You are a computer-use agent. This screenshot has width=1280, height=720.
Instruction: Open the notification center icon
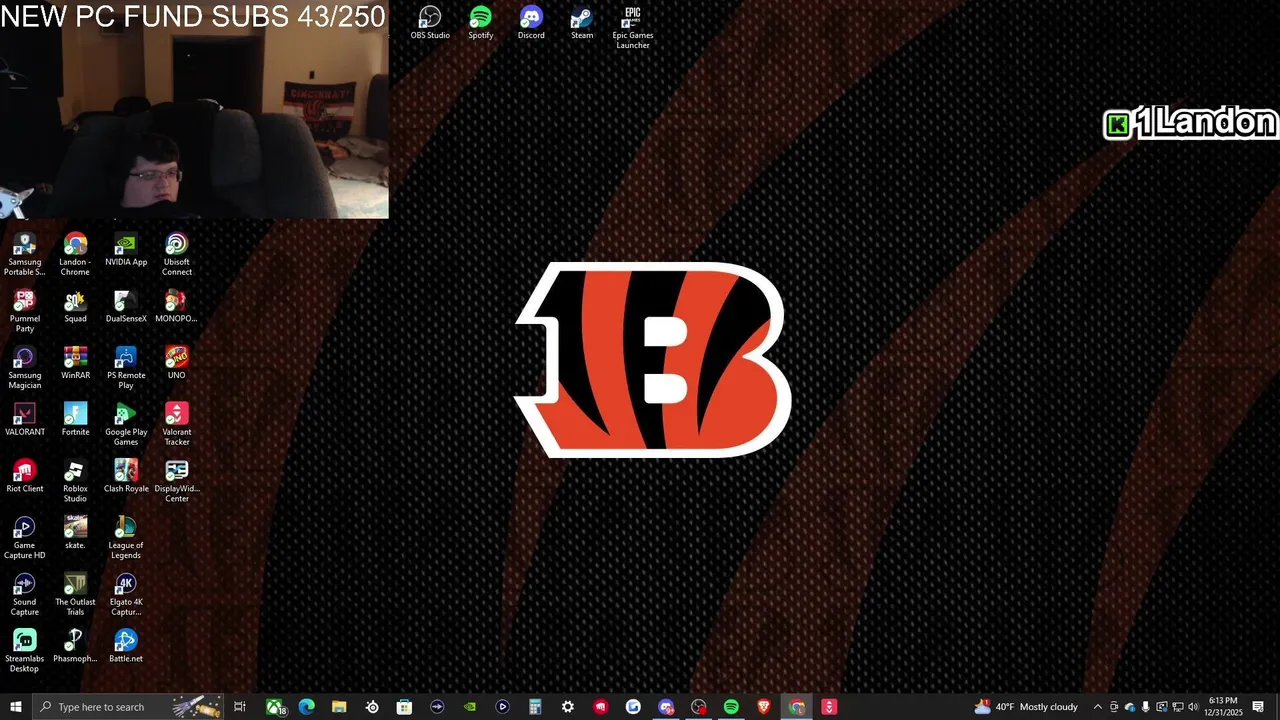(x=1258, y=707)
